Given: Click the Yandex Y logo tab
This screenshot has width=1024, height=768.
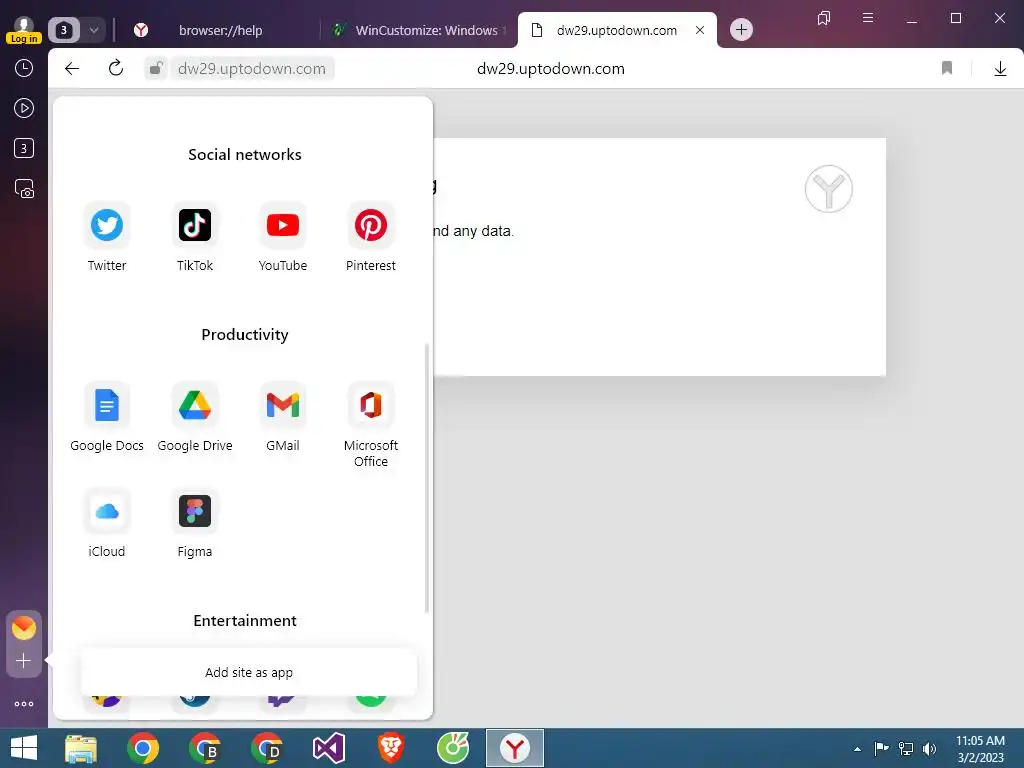Looking at the screenshot, I should point(141,30).
